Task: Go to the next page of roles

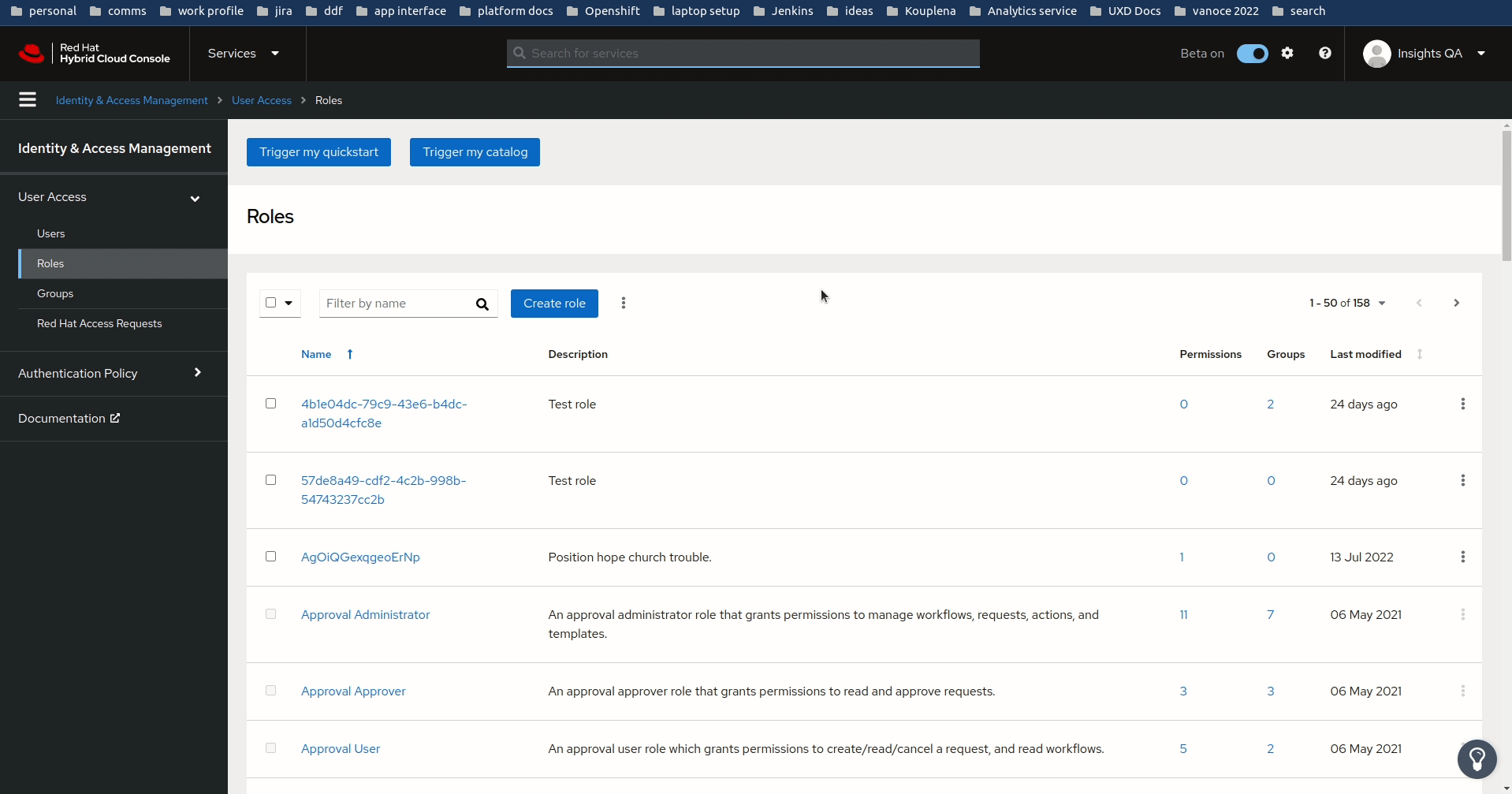Action: [1457, 303]
